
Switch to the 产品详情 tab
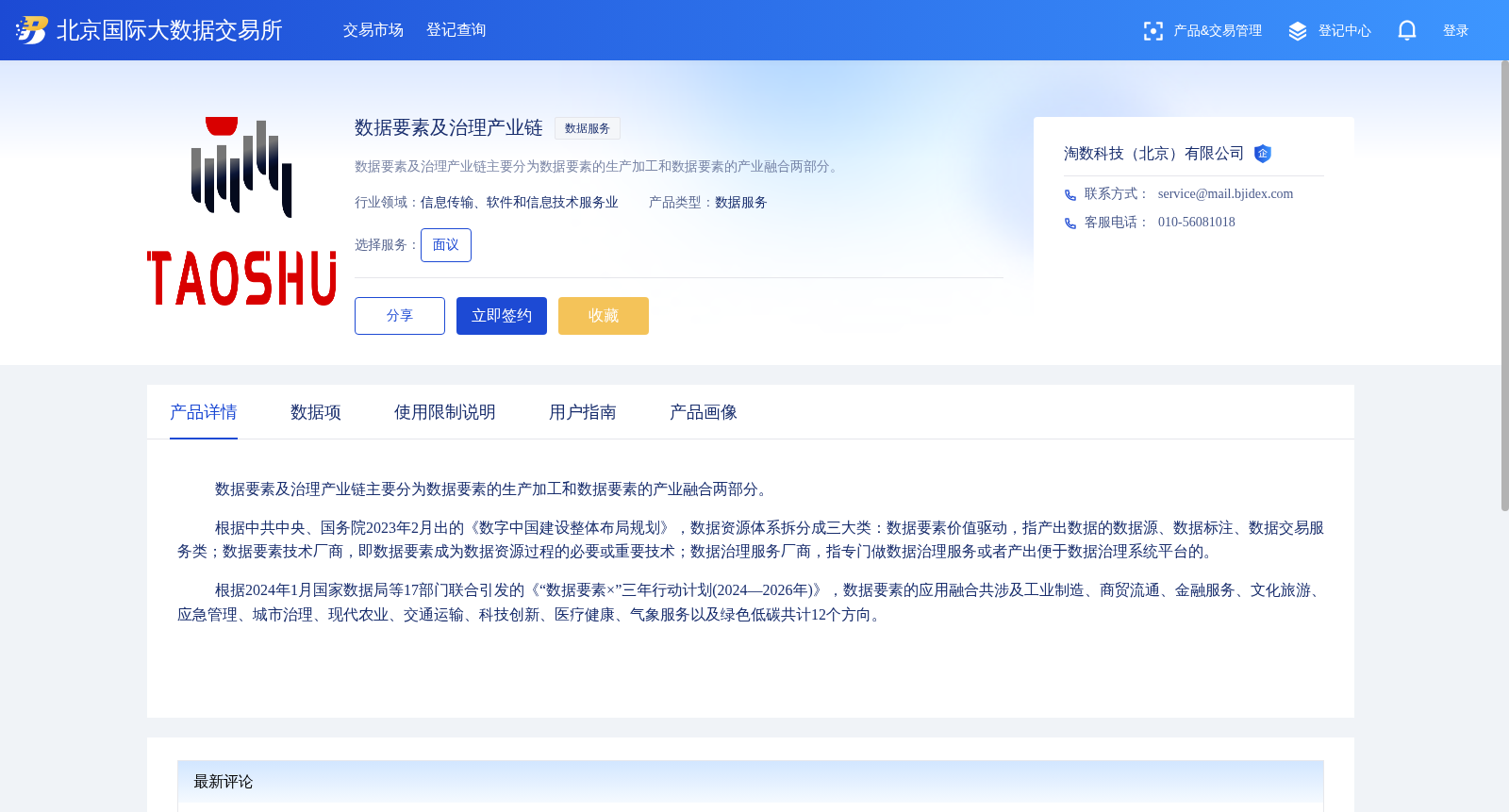[204, 412]
